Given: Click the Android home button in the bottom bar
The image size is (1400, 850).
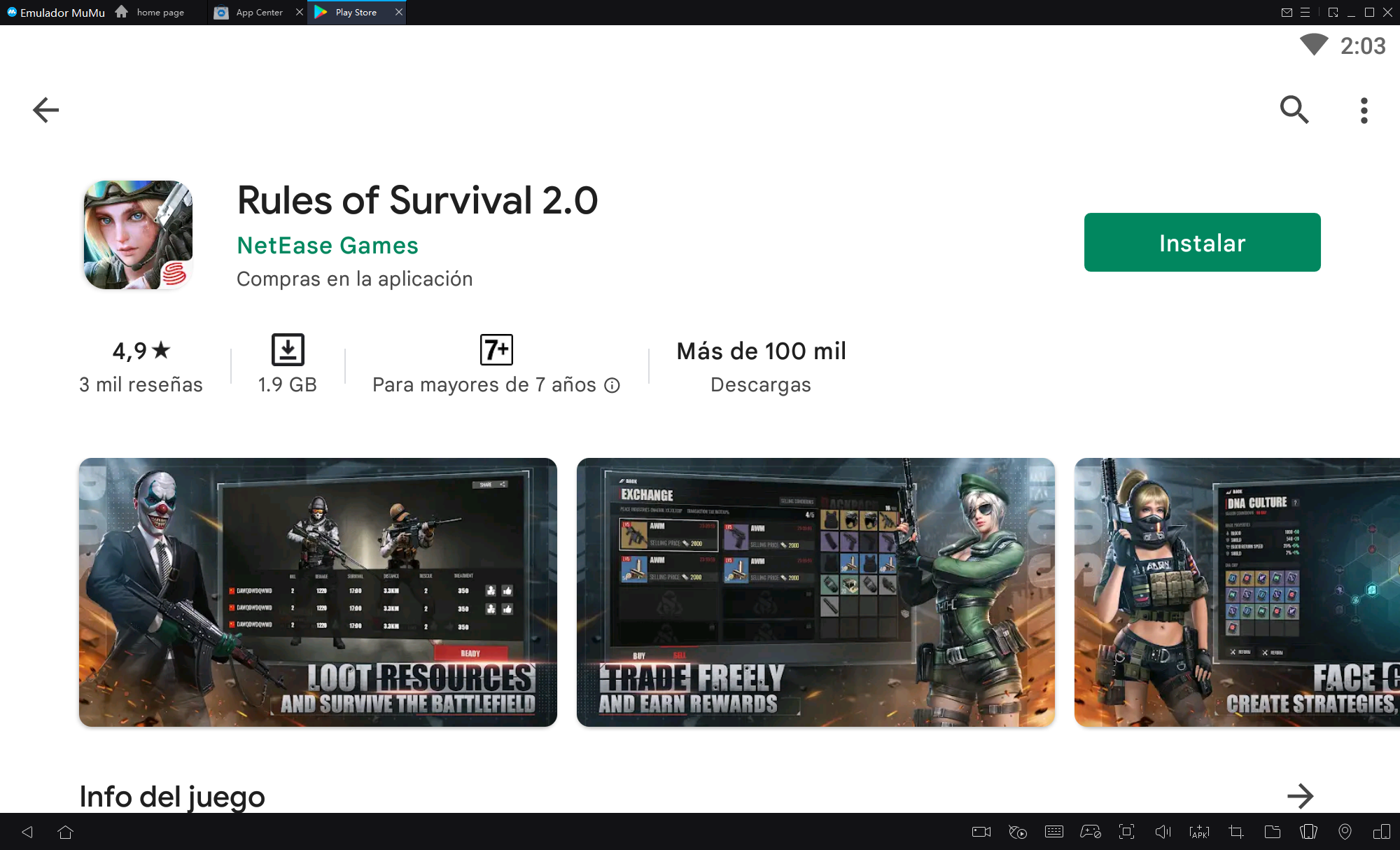Looking at the screenshot, I should tap(66, 832).
